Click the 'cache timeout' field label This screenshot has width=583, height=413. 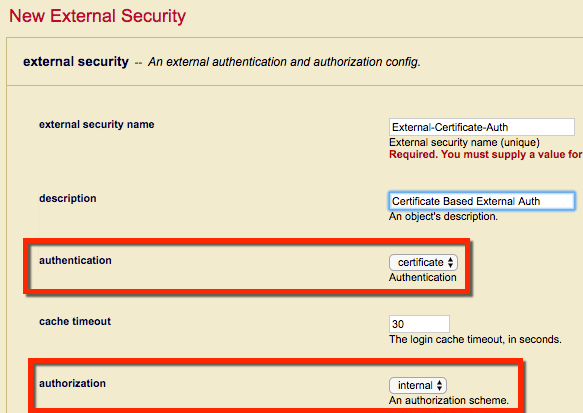[75, 321]
